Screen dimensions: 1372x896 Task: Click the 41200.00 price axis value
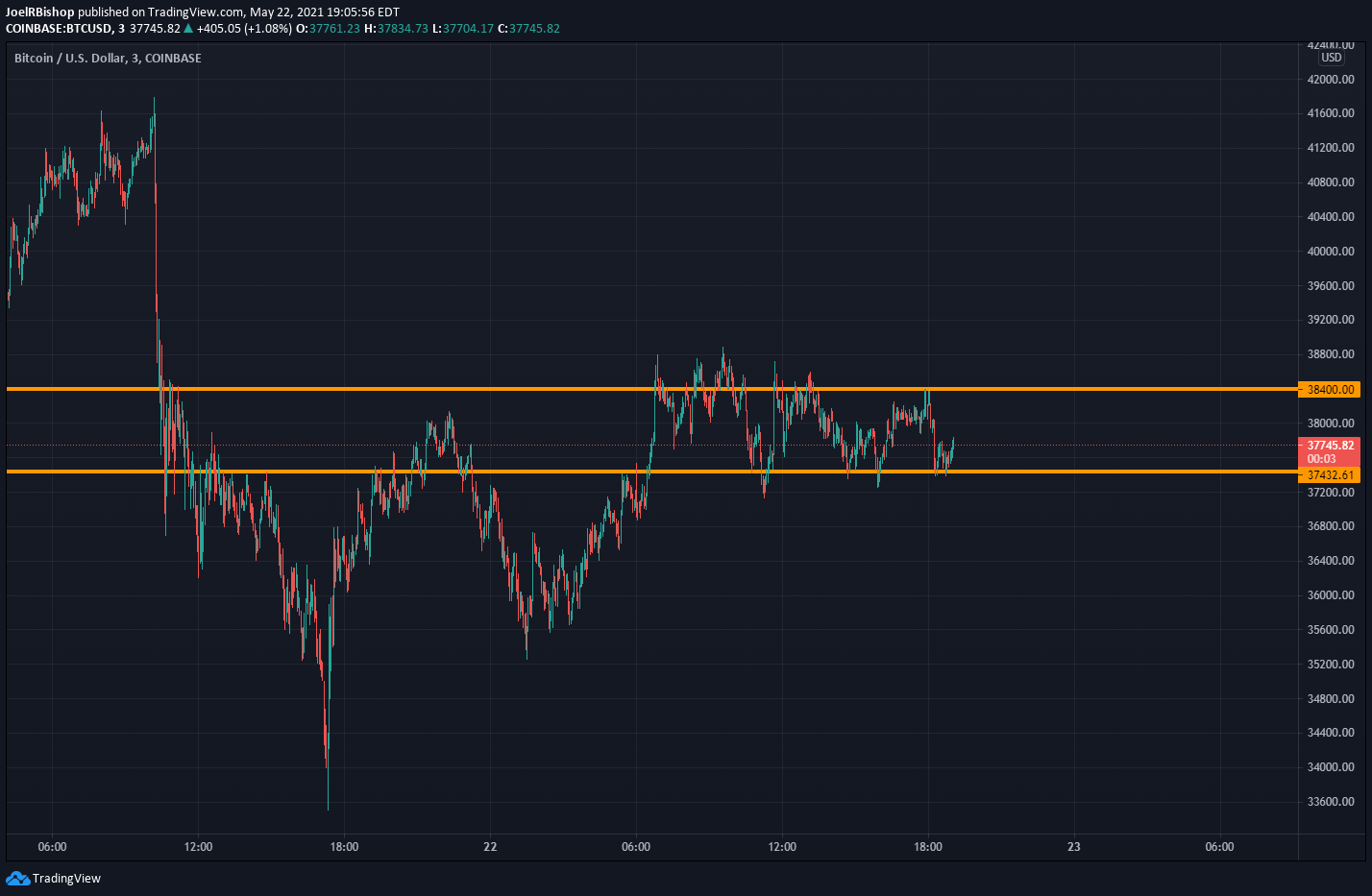point(1331,148)
